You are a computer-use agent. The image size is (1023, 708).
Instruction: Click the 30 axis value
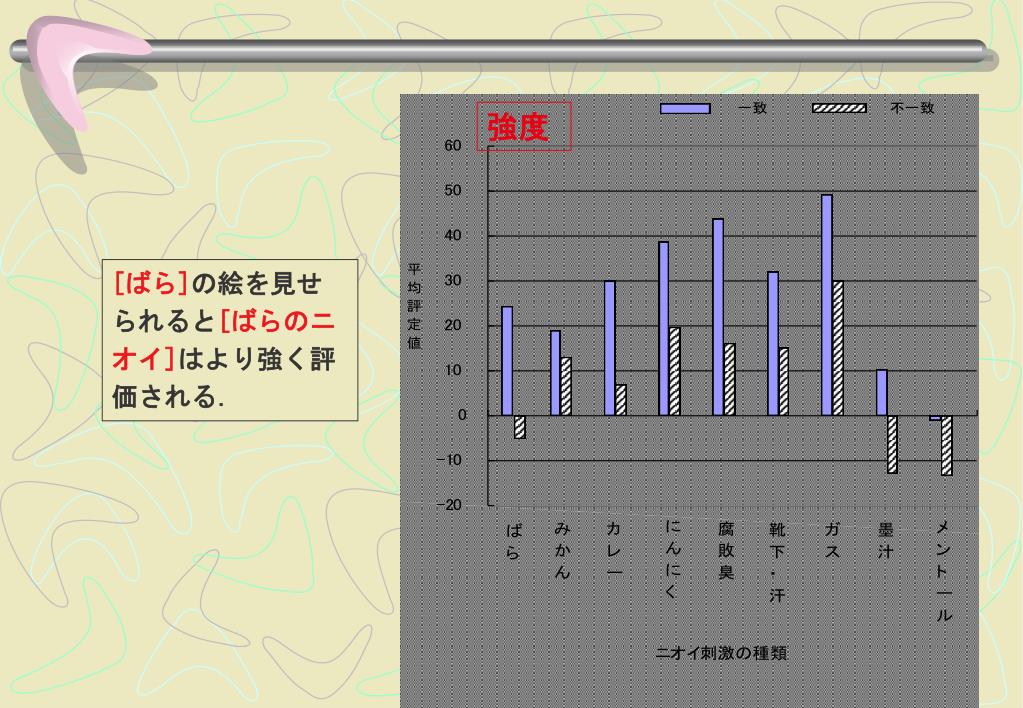(453, 281)
